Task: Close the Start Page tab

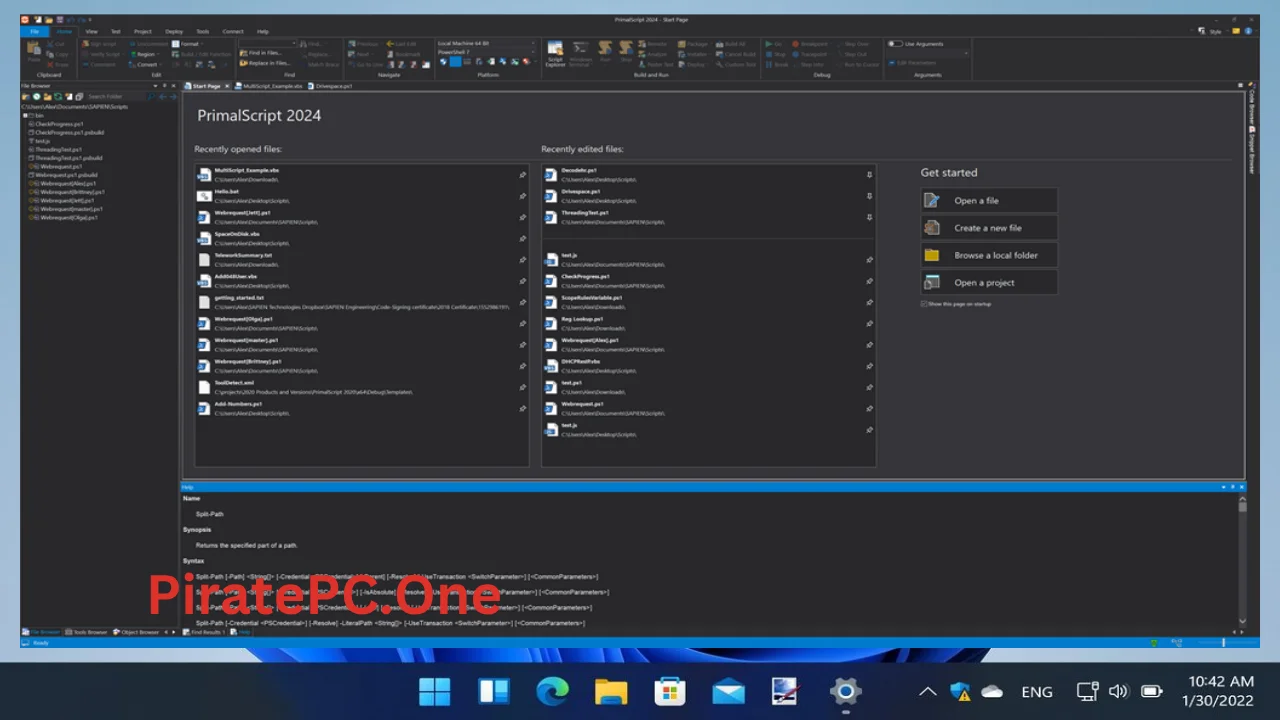Action: 229,86
